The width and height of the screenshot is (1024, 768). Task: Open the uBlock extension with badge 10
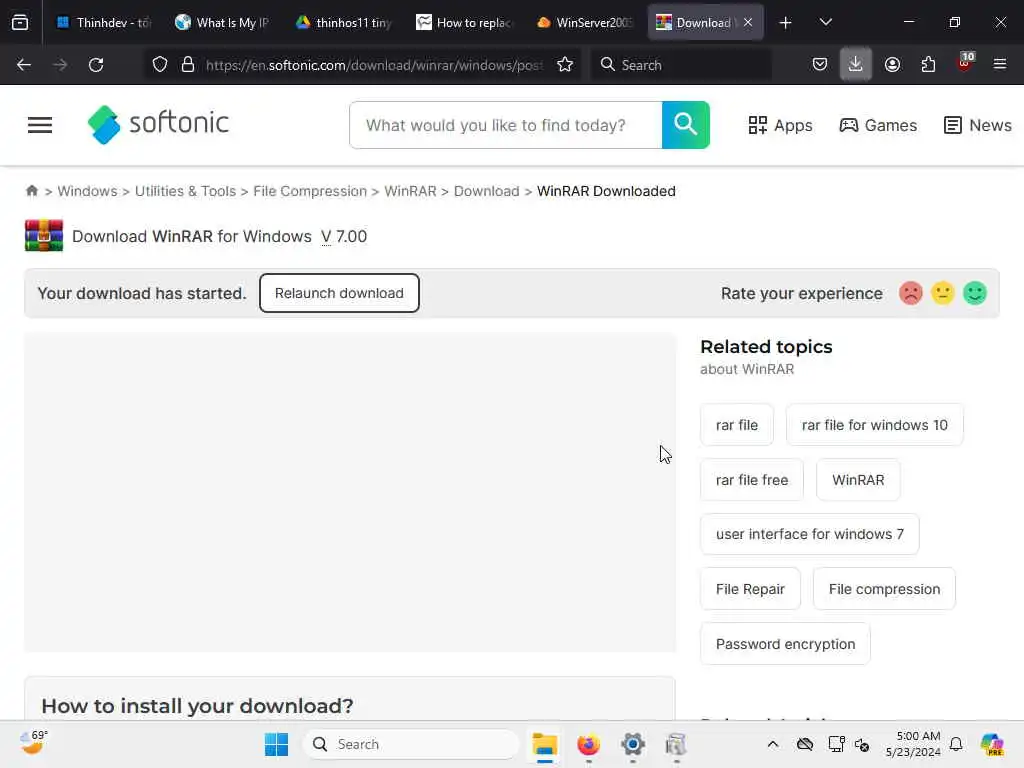(x=965, y=63)
